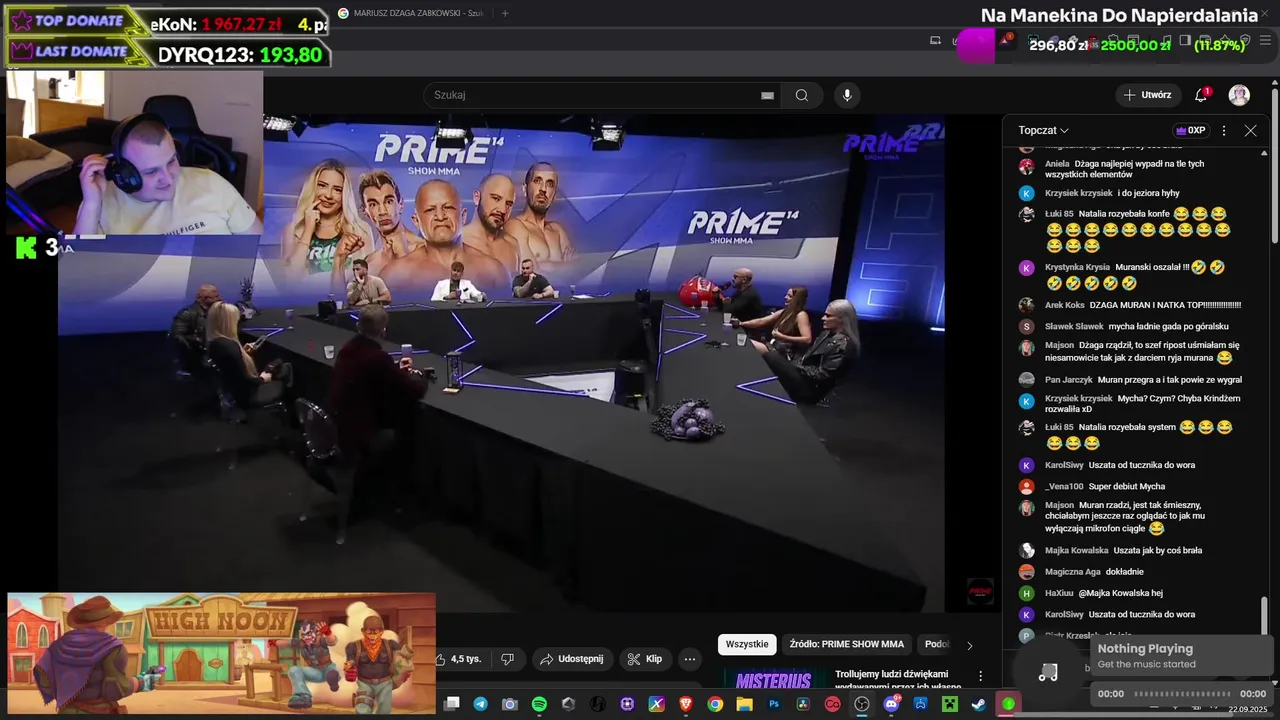Click the music note icon in media popup
1280x720 pixels.
click(1048, 672)
